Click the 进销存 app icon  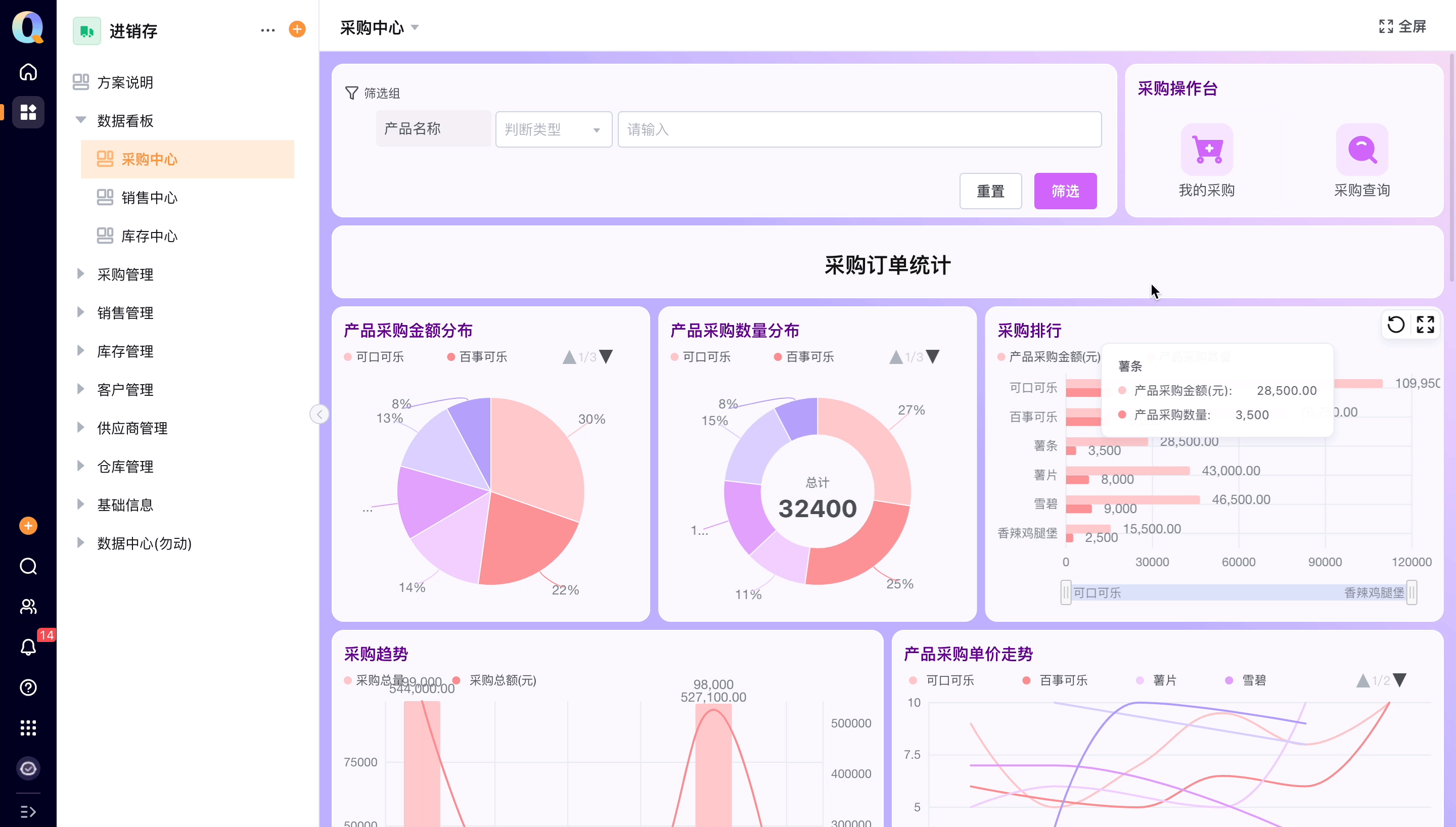tap(87, 31)
